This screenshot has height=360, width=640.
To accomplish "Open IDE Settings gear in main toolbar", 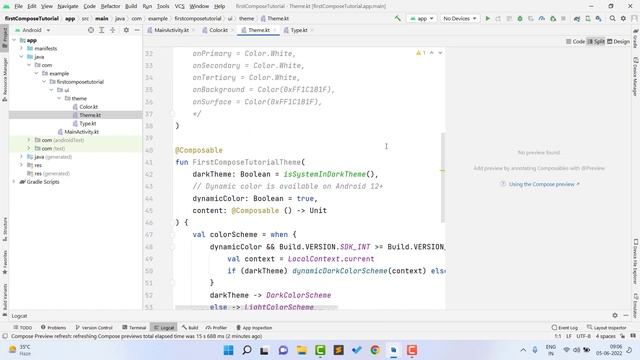I will (623, 18).
